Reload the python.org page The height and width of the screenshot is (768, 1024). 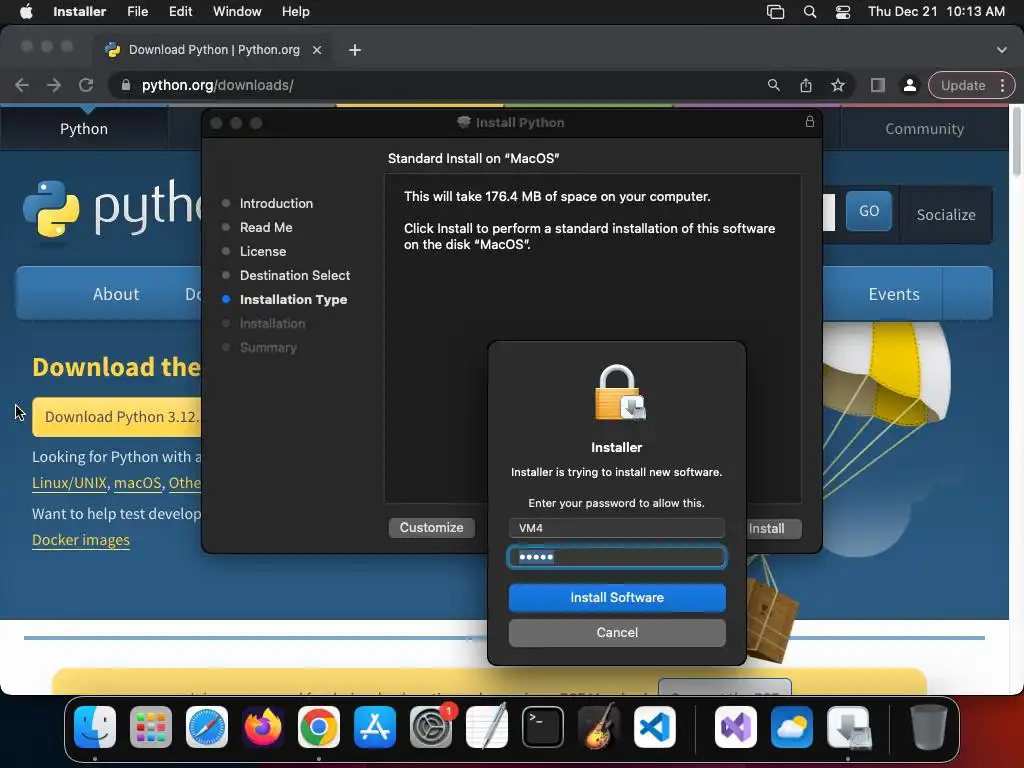click(86, 85)
